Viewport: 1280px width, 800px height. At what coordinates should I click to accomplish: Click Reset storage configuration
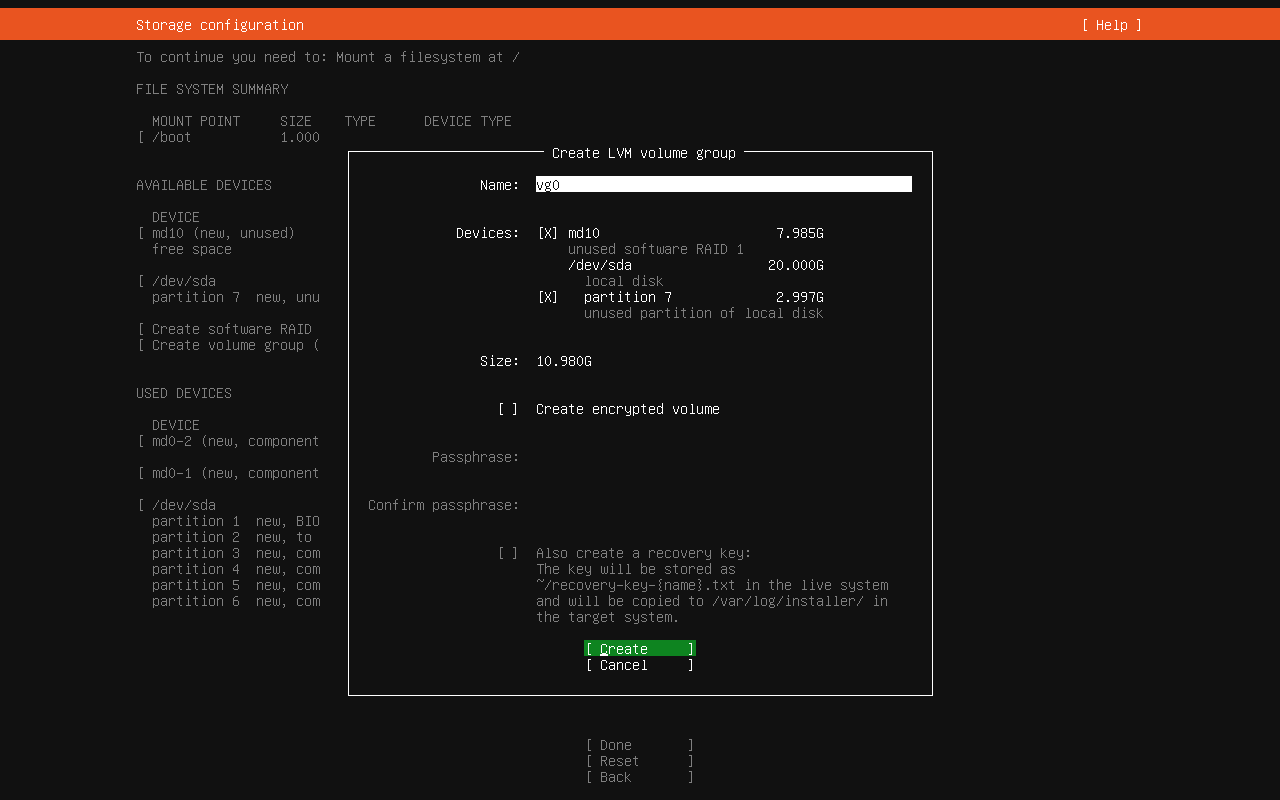tap(639, 761)
